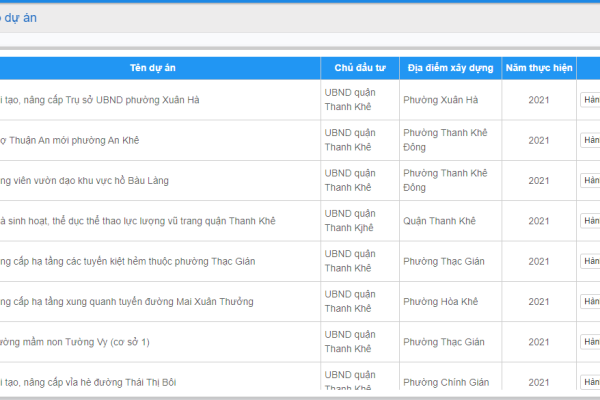This screenshot has height=400, width=600.
Task: Click year 2021 in the kiệt hẻm Thạc Gián row
Action: click(539, 261)
